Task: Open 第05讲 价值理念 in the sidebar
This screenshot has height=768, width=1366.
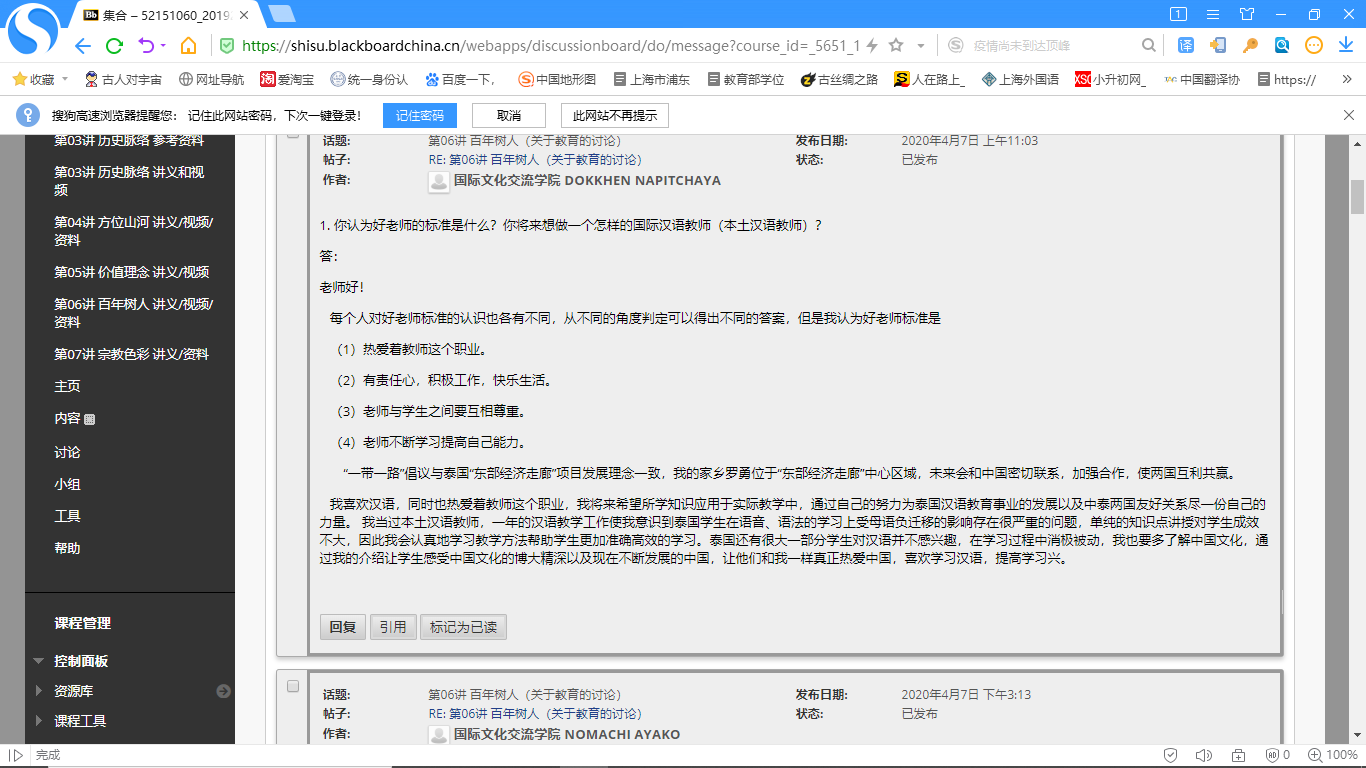Action: [x=131, y=272]
